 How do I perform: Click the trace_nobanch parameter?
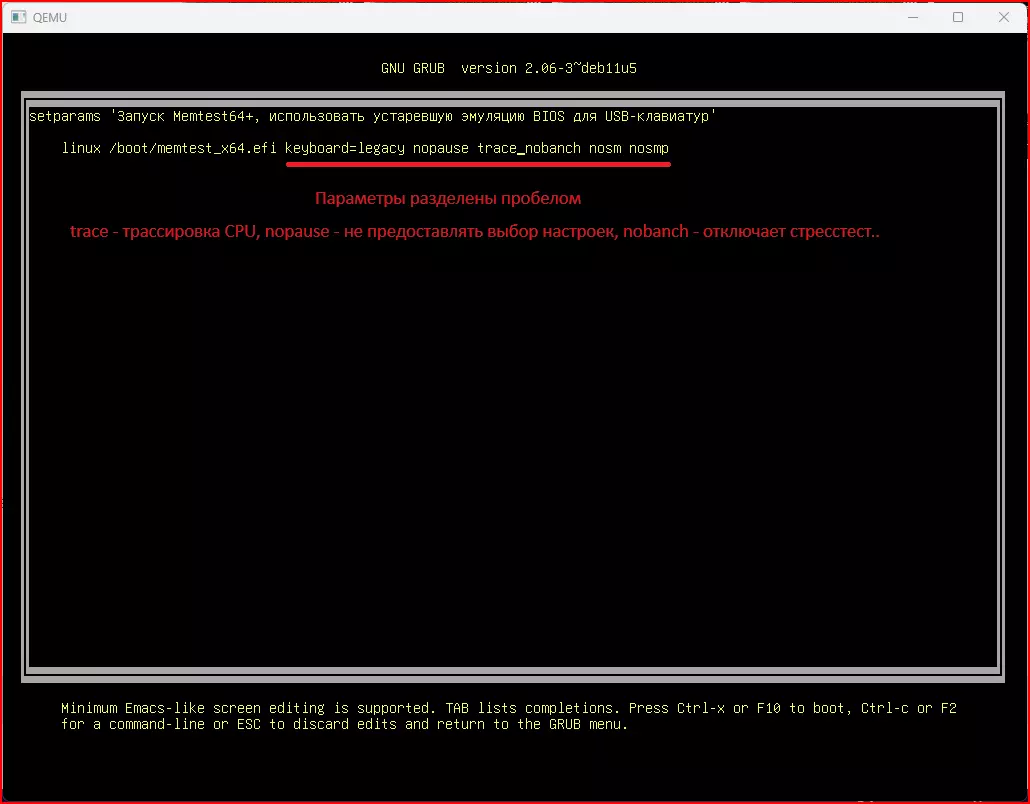pyautogui.click(x=529, y=148)
